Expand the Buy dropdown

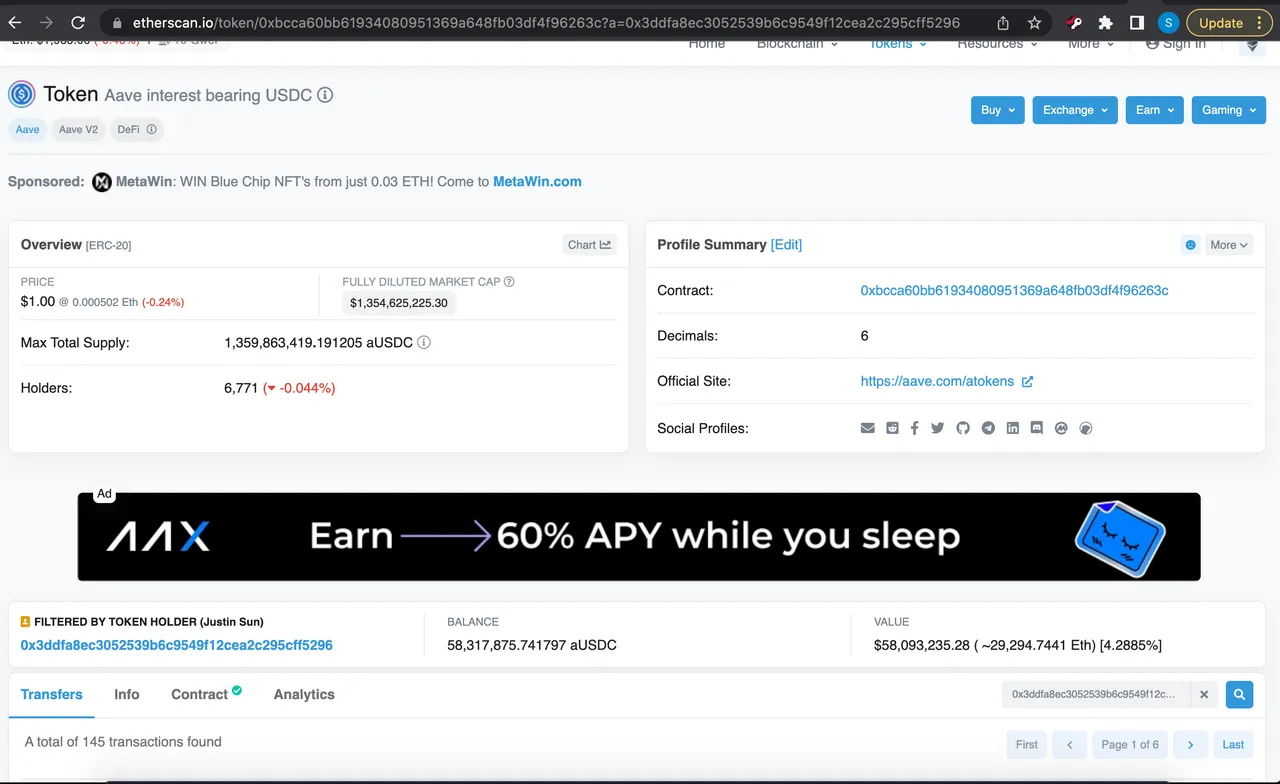[997, 110]
